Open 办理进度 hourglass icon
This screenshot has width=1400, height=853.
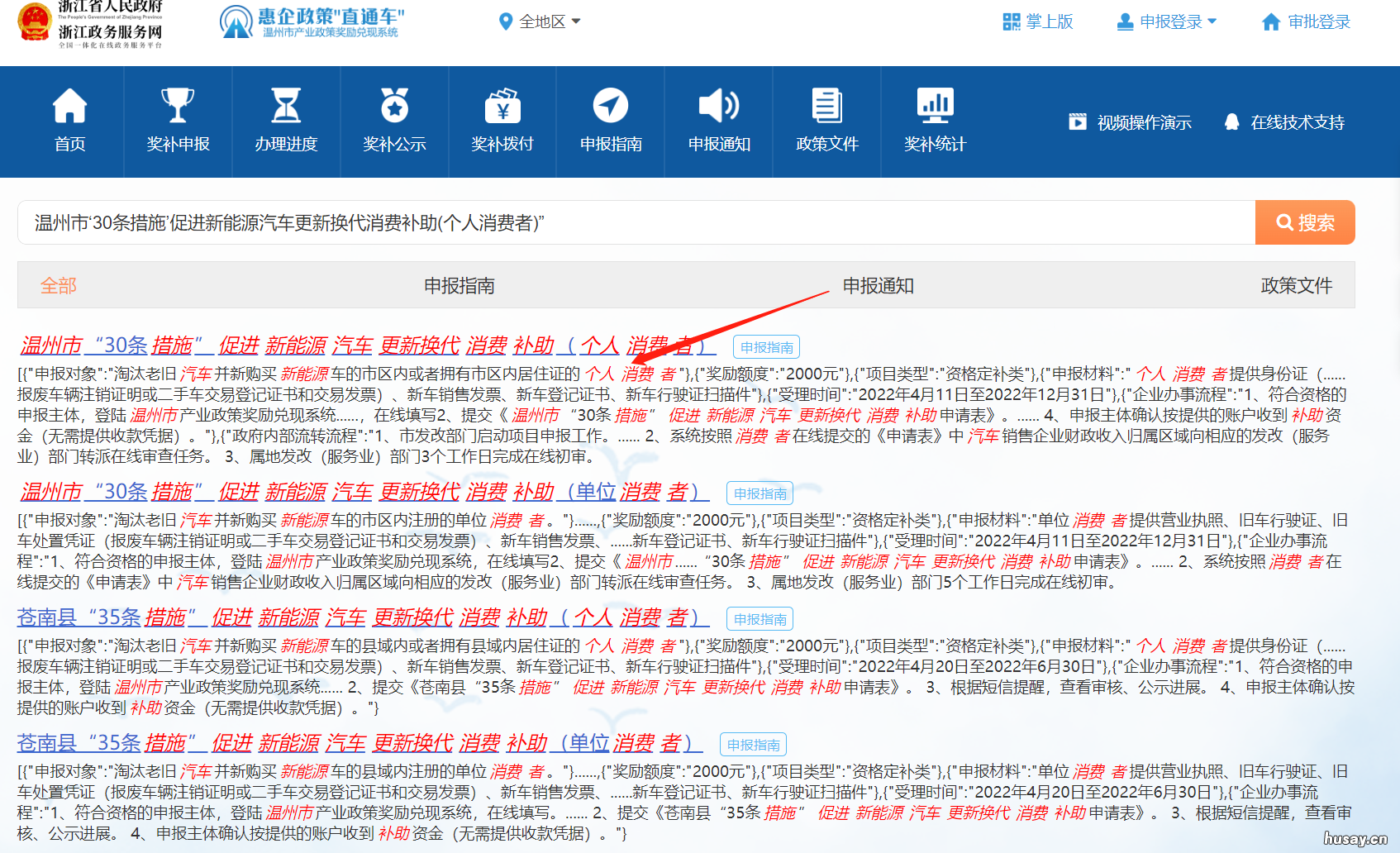tap(286, 122)
